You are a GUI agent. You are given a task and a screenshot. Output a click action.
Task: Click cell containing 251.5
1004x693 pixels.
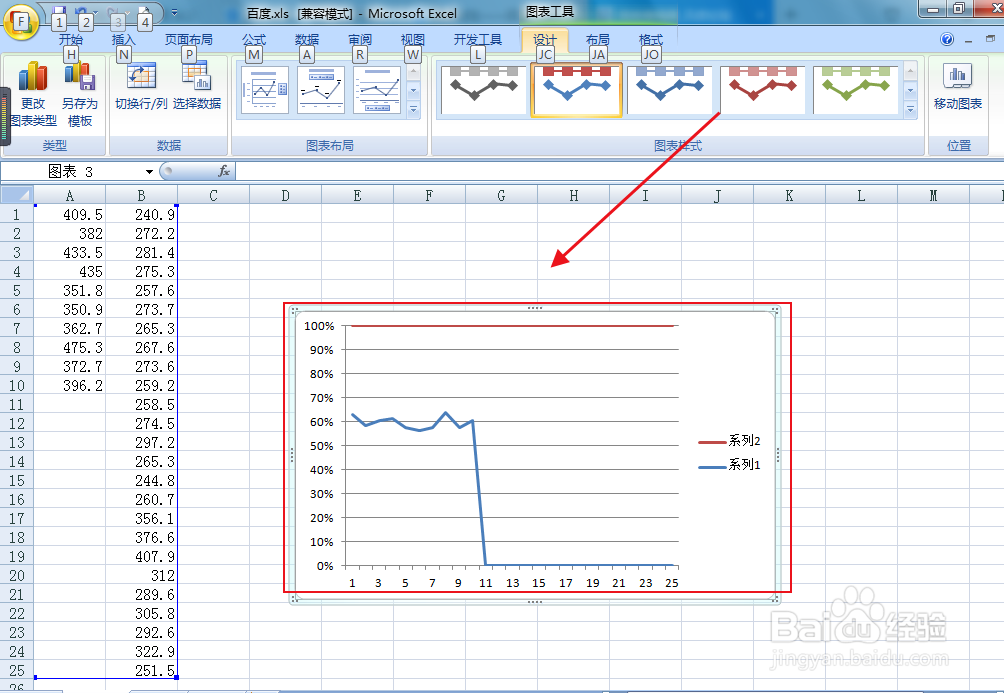[142, 671]
